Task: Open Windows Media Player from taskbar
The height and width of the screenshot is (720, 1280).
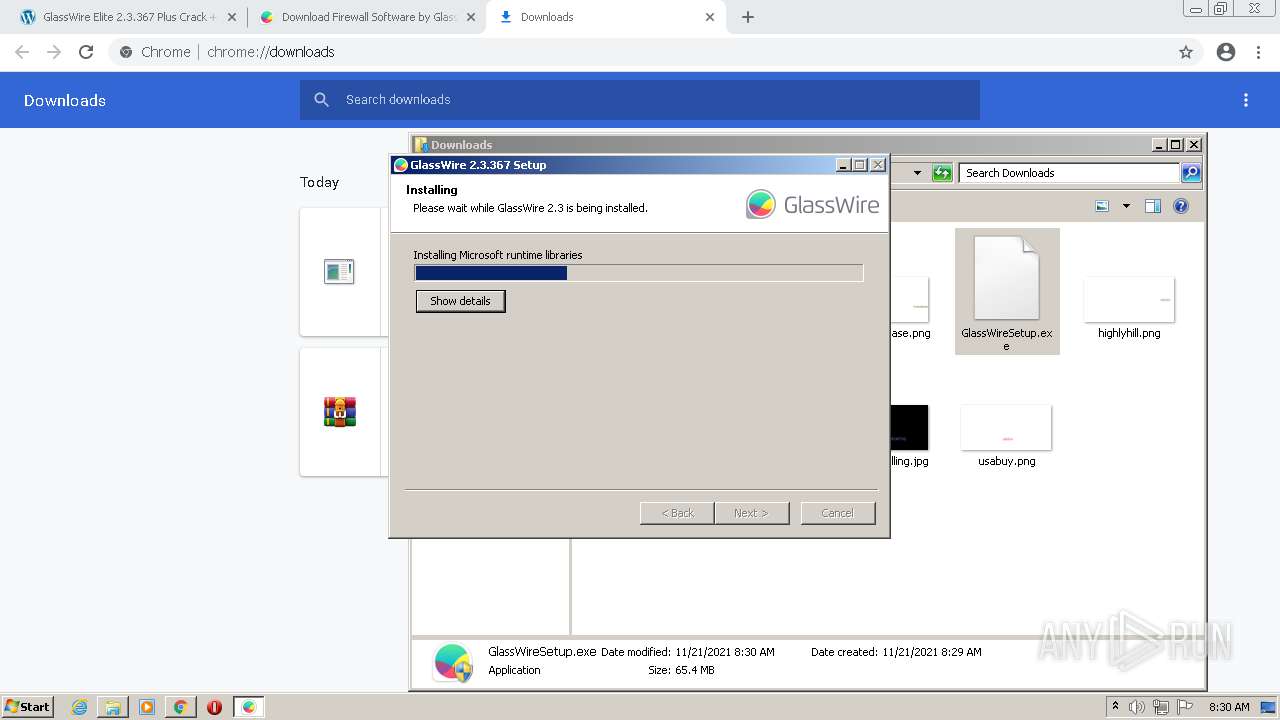Action: [147, 707]
